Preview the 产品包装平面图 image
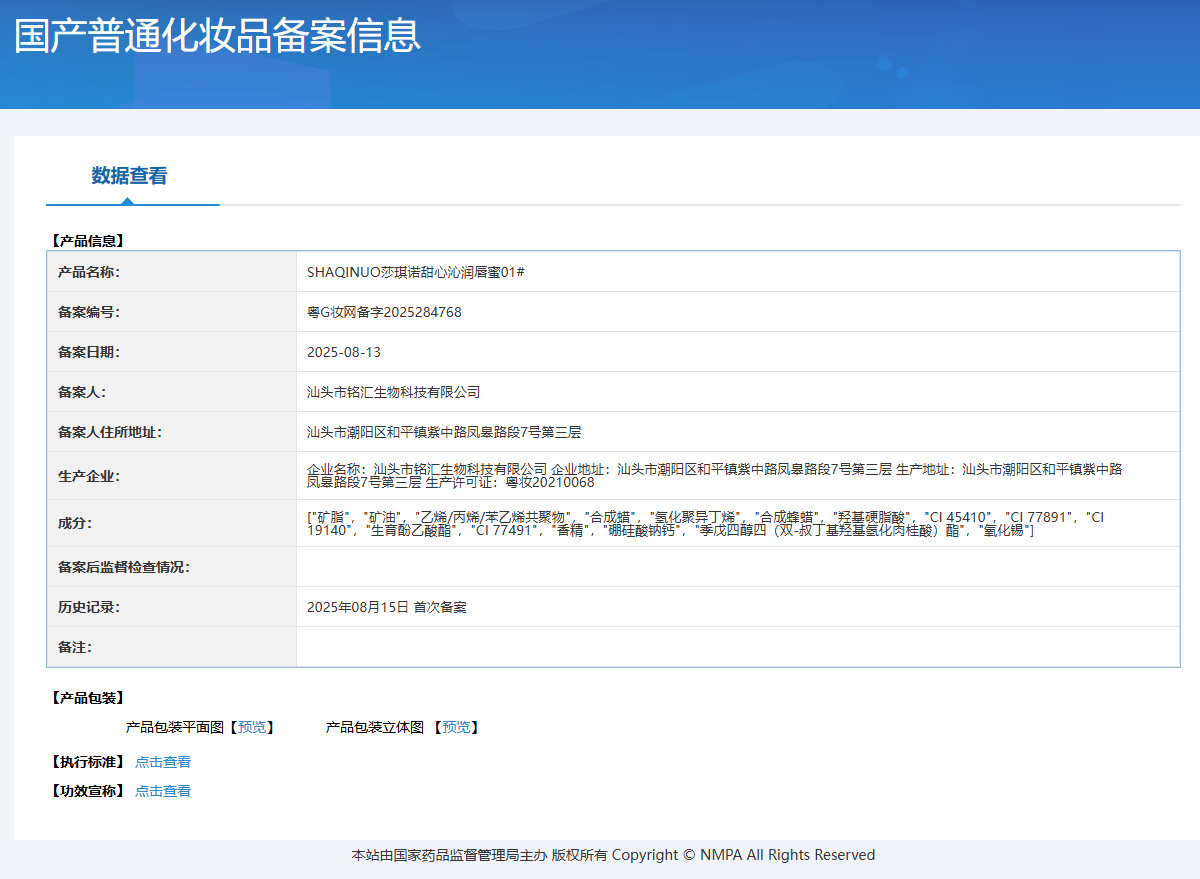Image resolution: width=1200 pixels, height=879 pixels. coord(253,727)
